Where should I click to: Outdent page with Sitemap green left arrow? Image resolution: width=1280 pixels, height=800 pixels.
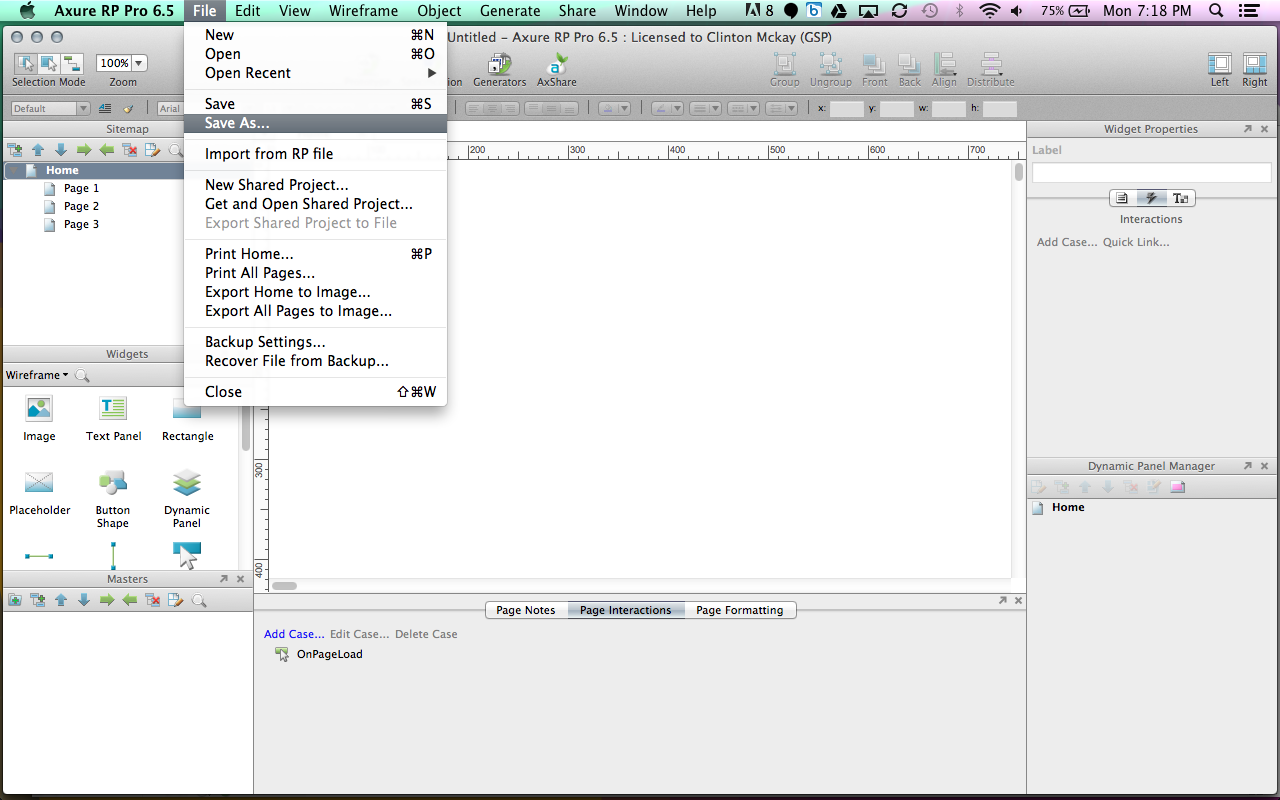[x=107, y=150]
